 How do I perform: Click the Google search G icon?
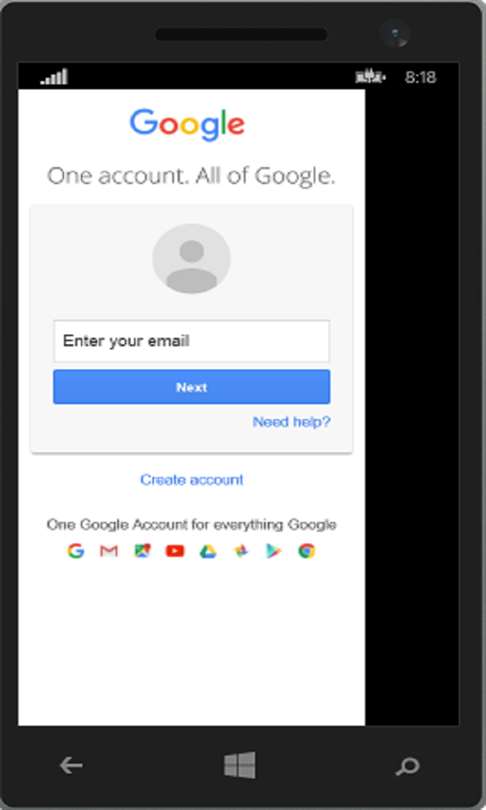point(76,551)
